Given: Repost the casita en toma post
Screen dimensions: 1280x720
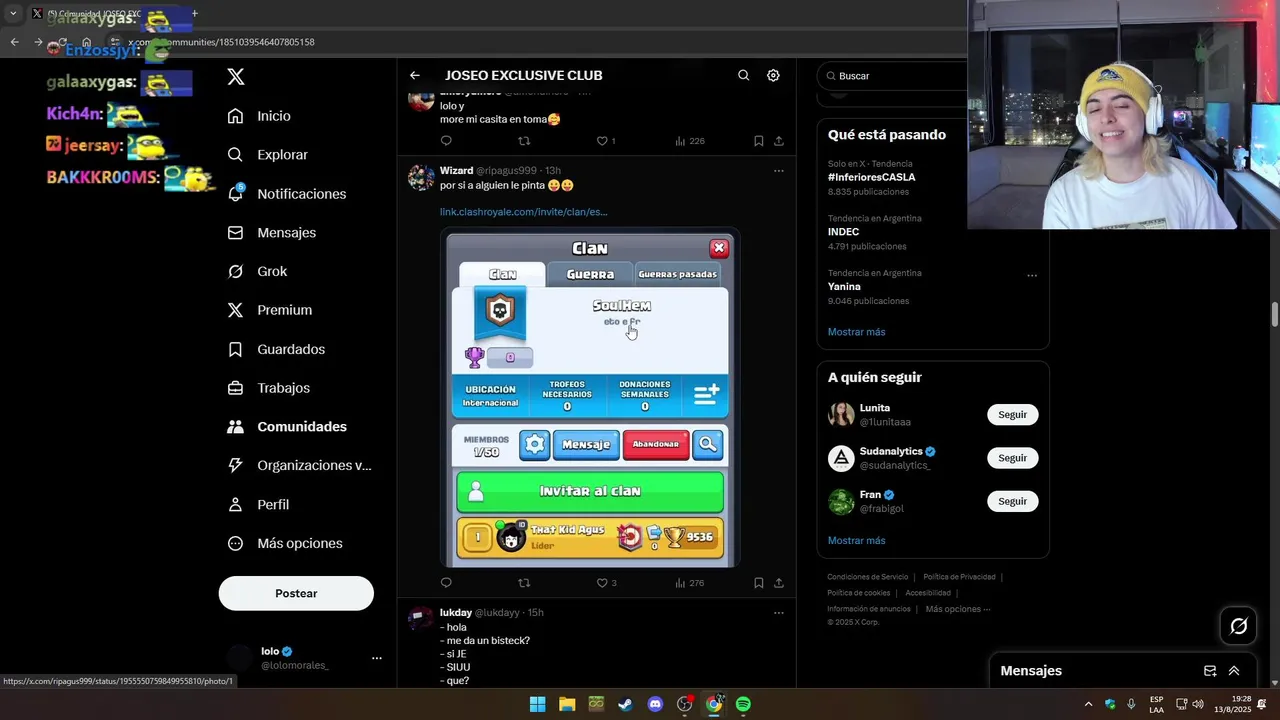Looking at the screenshot, I should (524, 141).
